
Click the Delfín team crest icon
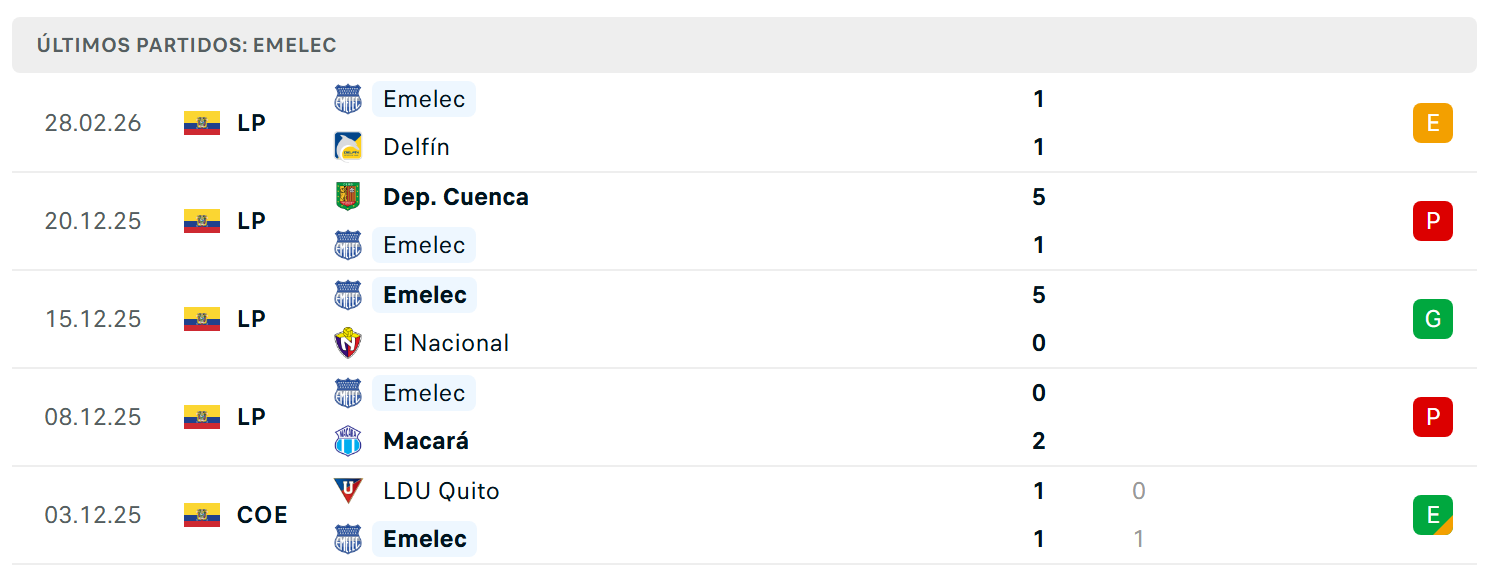(x=347, y=147)
